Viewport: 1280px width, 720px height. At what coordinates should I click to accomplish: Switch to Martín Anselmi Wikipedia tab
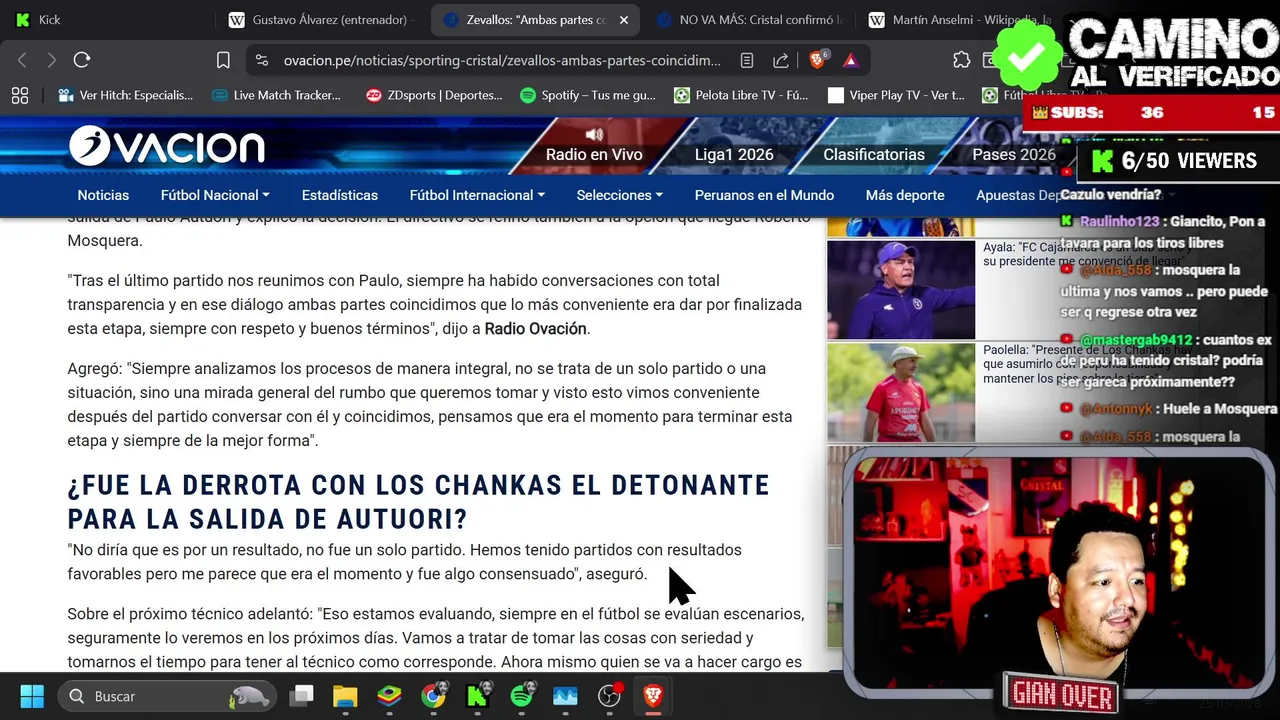pyautogui.click(x=960, y=20)
